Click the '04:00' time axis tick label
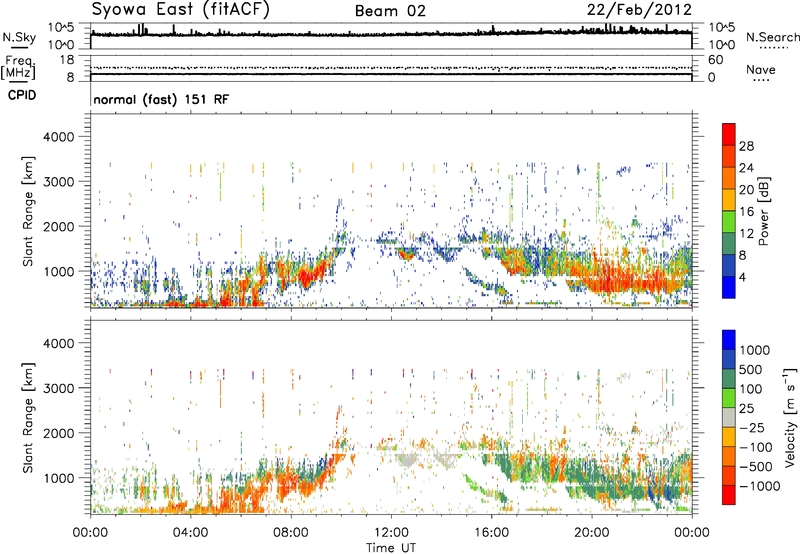The width and height of the screenshot is (800, 554). point(191,533)
